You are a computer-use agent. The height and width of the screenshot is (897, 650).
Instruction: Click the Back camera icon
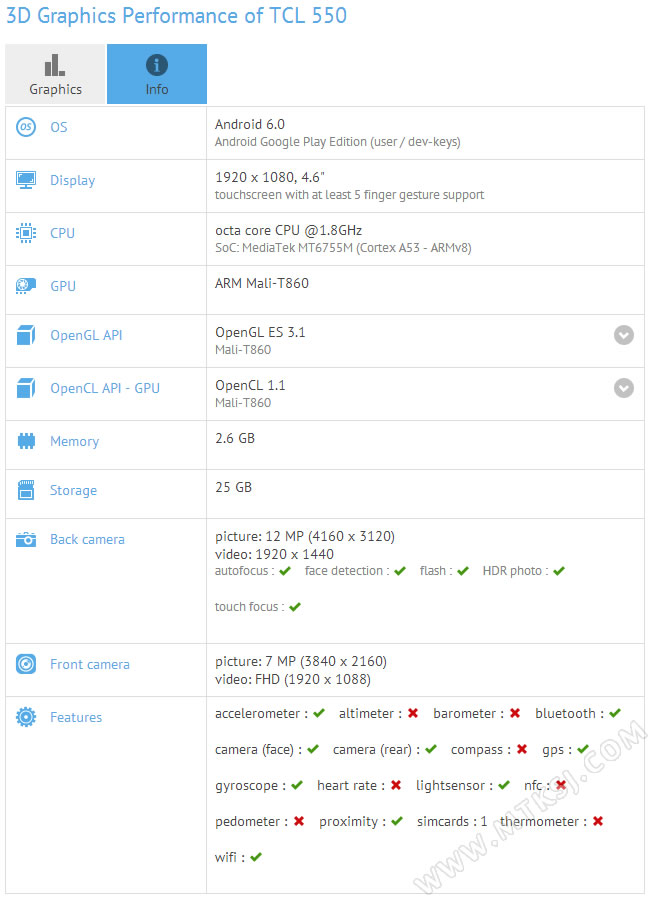click(26, 539)
